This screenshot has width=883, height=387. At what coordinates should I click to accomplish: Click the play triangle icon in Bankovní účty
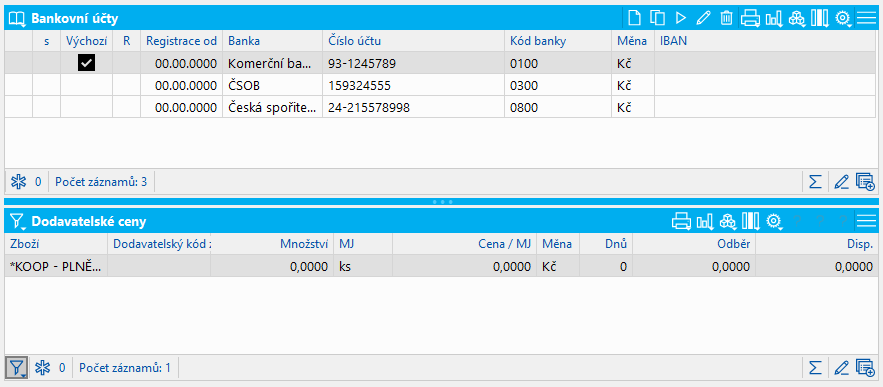(681, 18)
